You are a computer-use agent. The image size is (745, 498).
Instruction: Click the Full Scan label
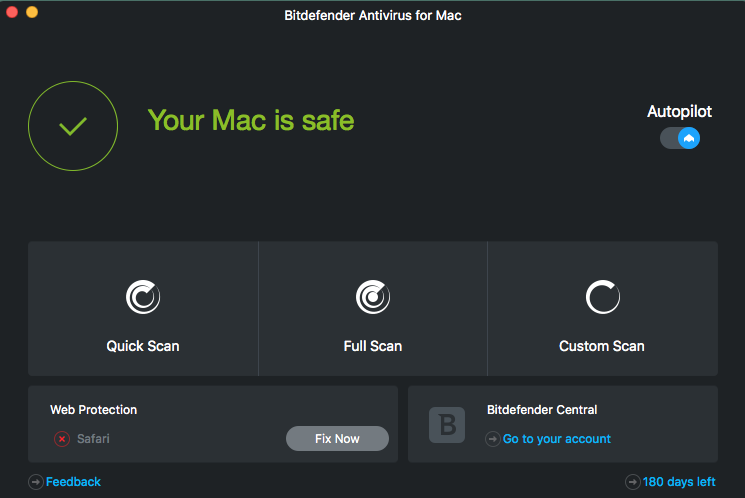(373, 346)
